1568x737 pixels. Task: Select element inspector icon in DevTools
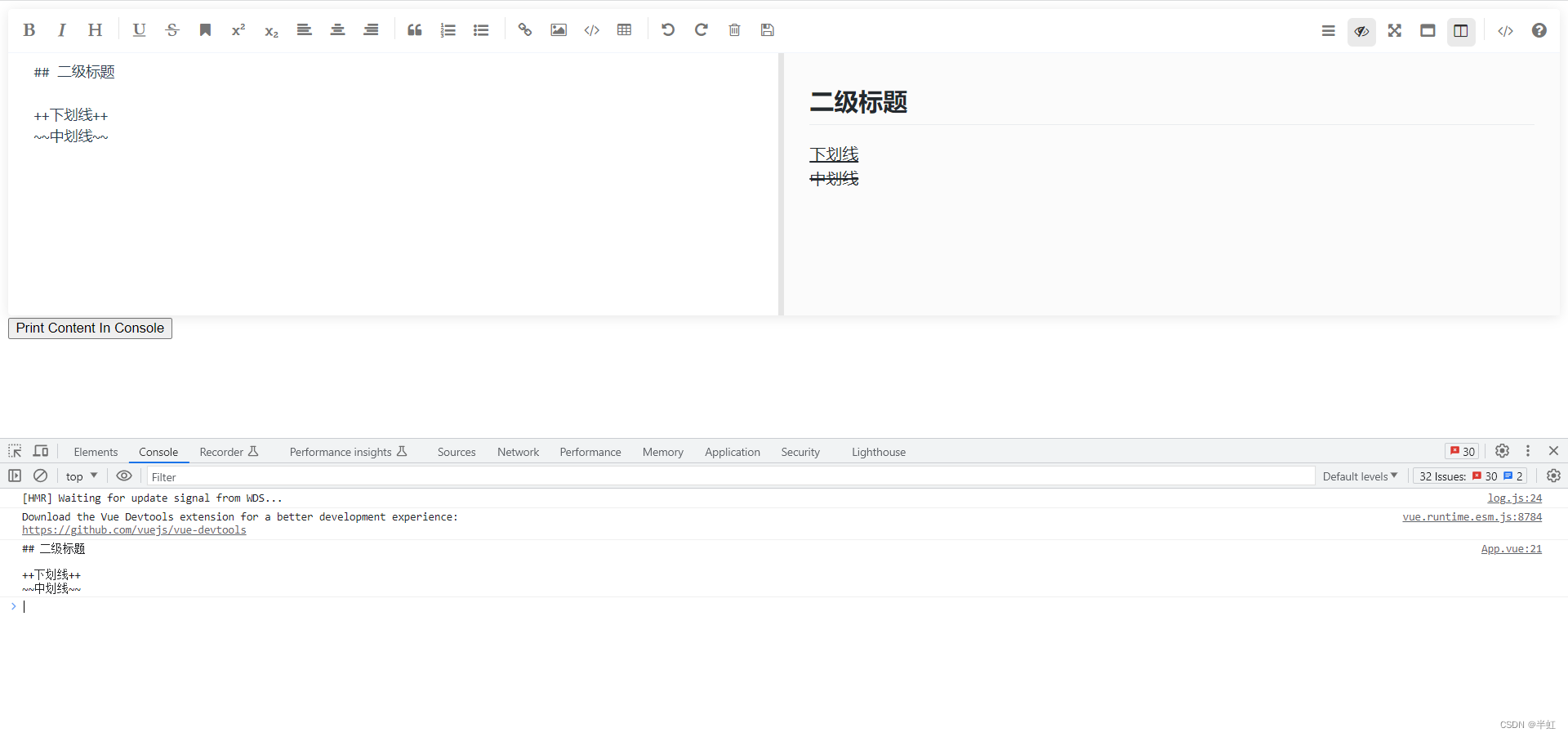click(15, 451)
